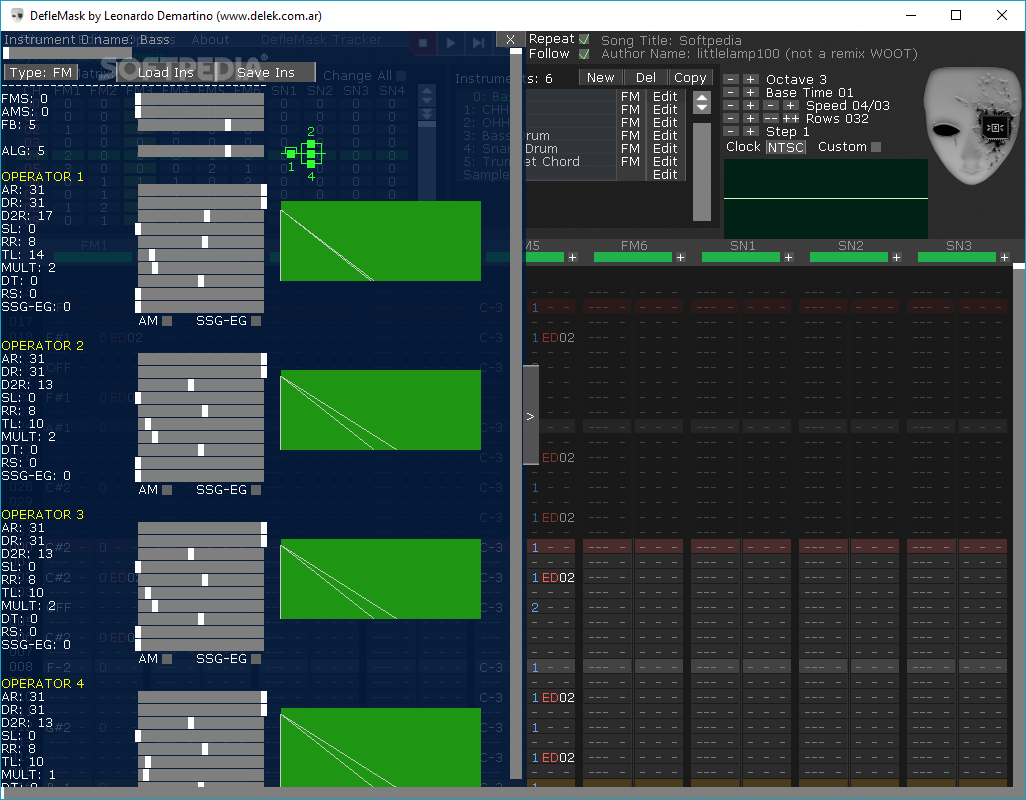Select the NTSC clock option
This screenshot has width=1026, height=800.
point(785,147)
